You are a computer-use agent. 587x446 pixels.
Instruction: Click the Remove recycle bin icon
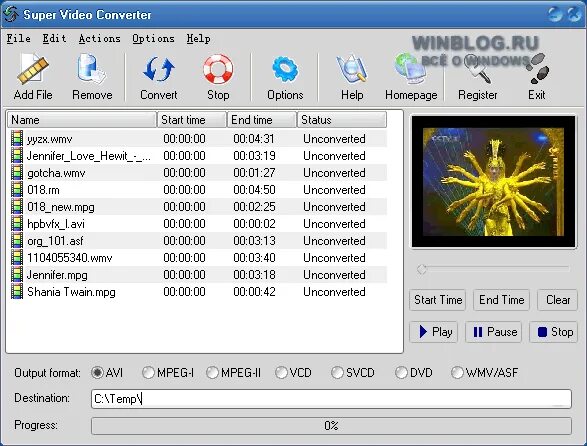(x=92, y=69)
